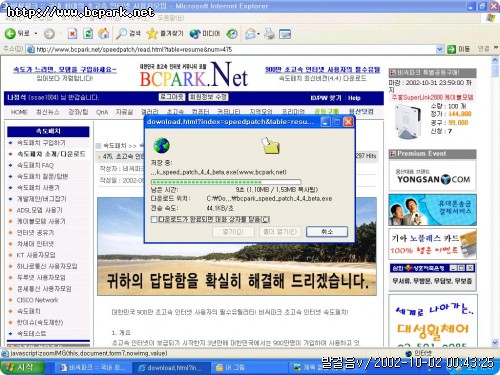500x375 pixels.
Task: Open 인터넷 공유기 sidebar link
Action: [x=35, y=232]
